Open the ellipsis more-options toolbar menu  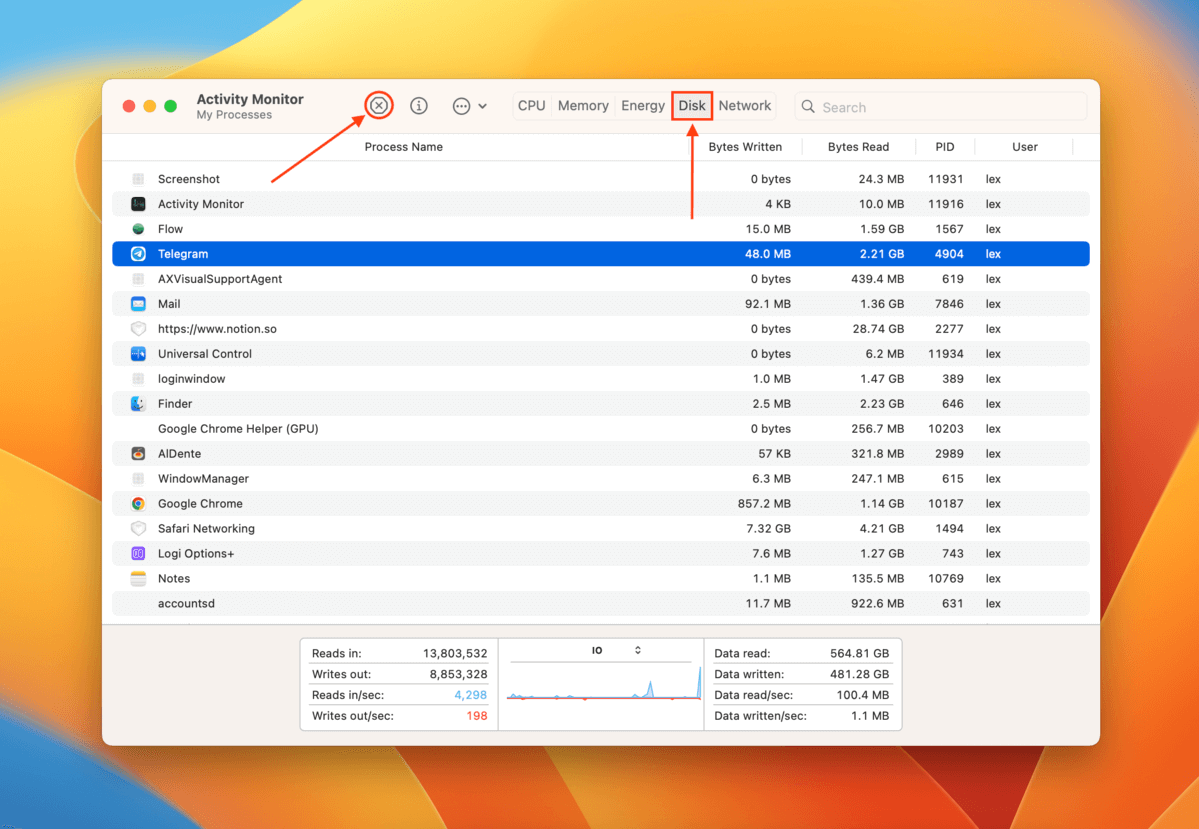tap(470, 106)
